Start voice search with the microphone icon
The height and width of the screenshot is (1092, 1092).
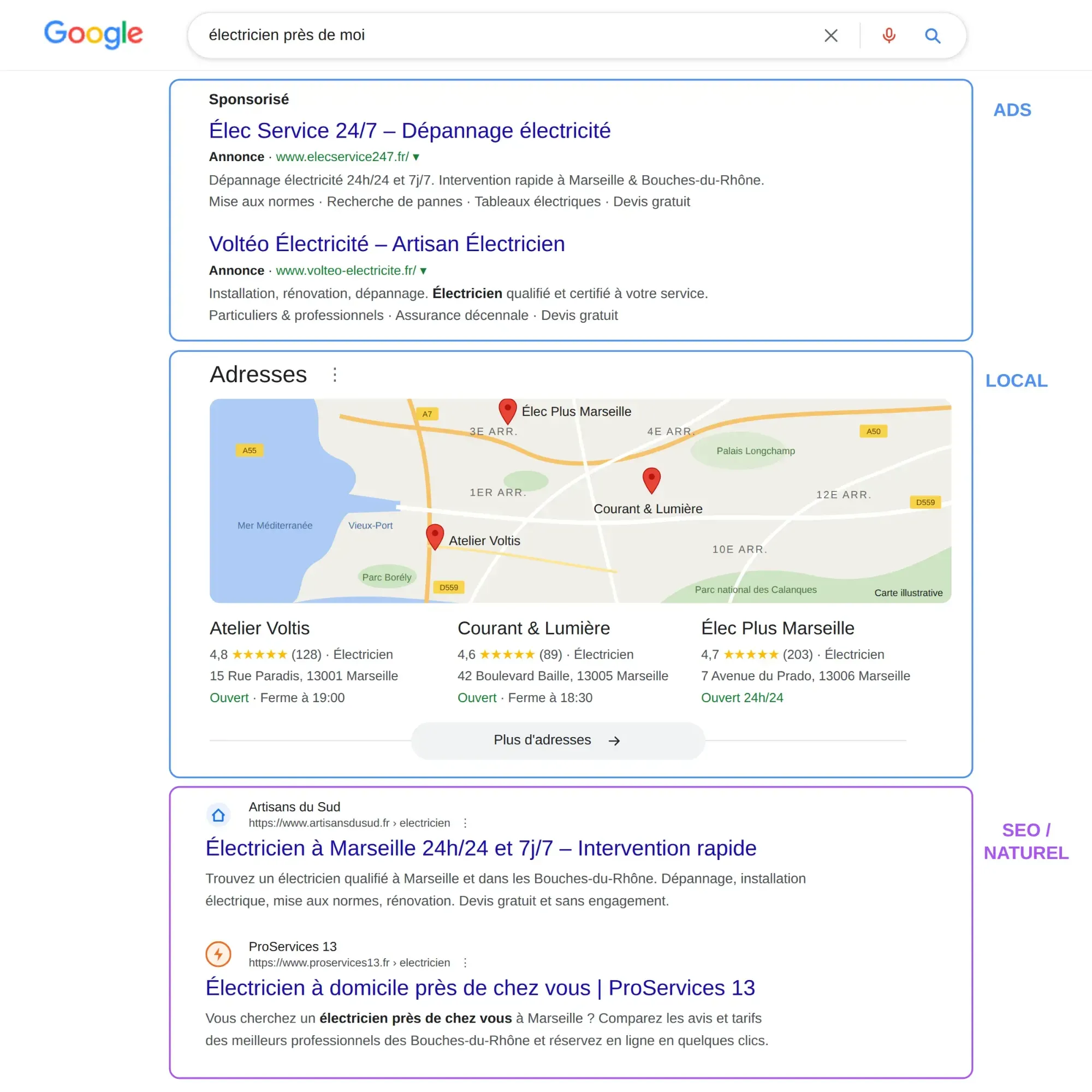click(x=888, y=35)
